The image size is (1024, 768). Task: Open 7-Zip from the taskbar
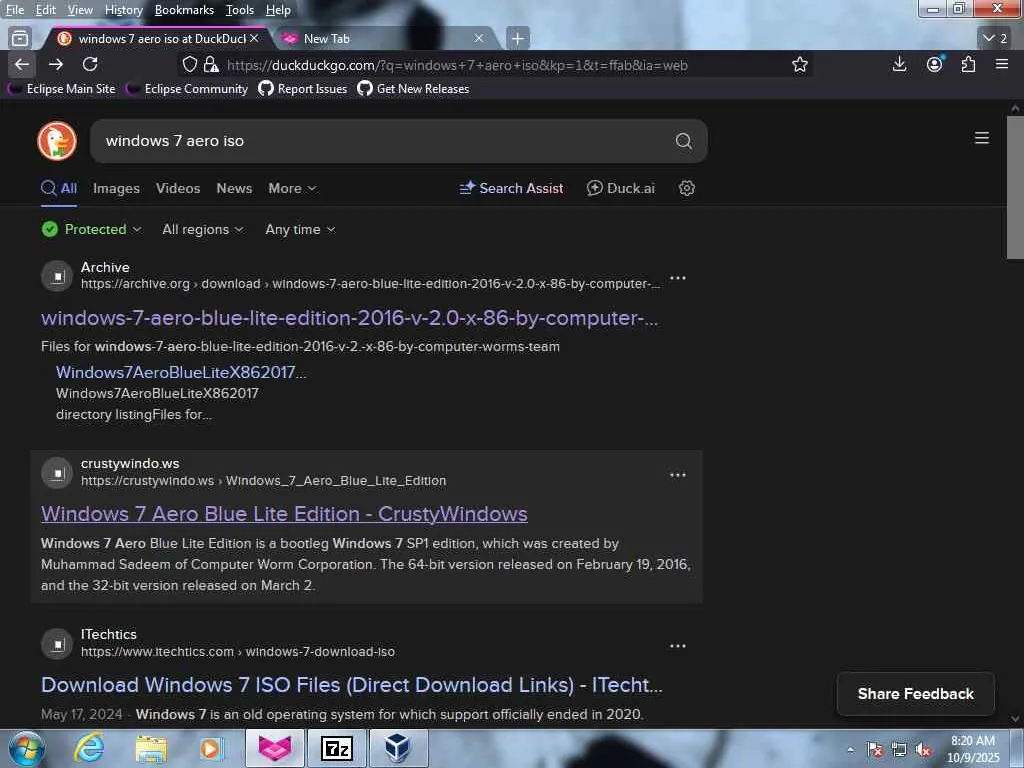336,748
